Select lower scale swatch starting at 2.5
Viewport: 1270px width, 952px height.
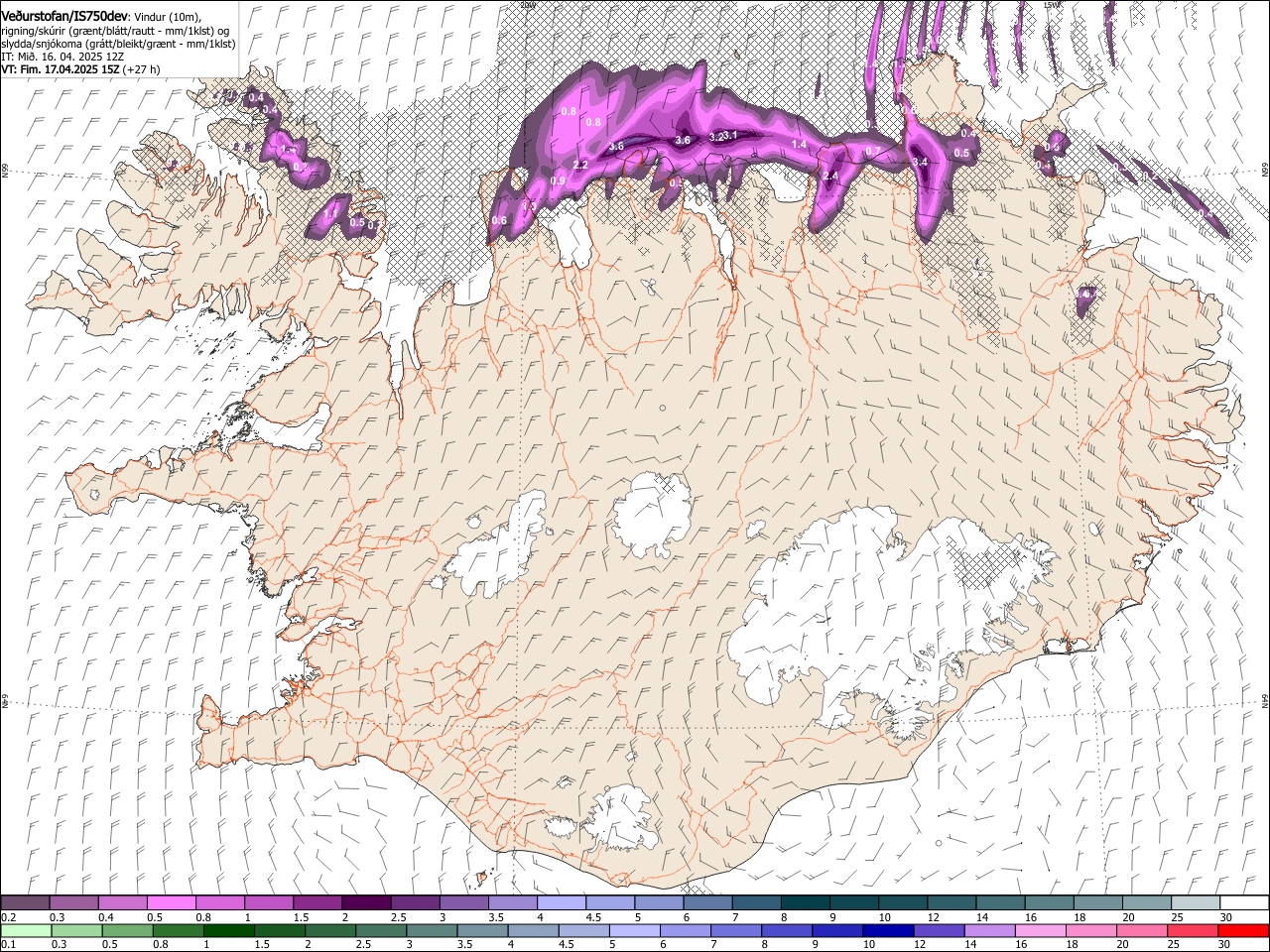click(380, 931)
